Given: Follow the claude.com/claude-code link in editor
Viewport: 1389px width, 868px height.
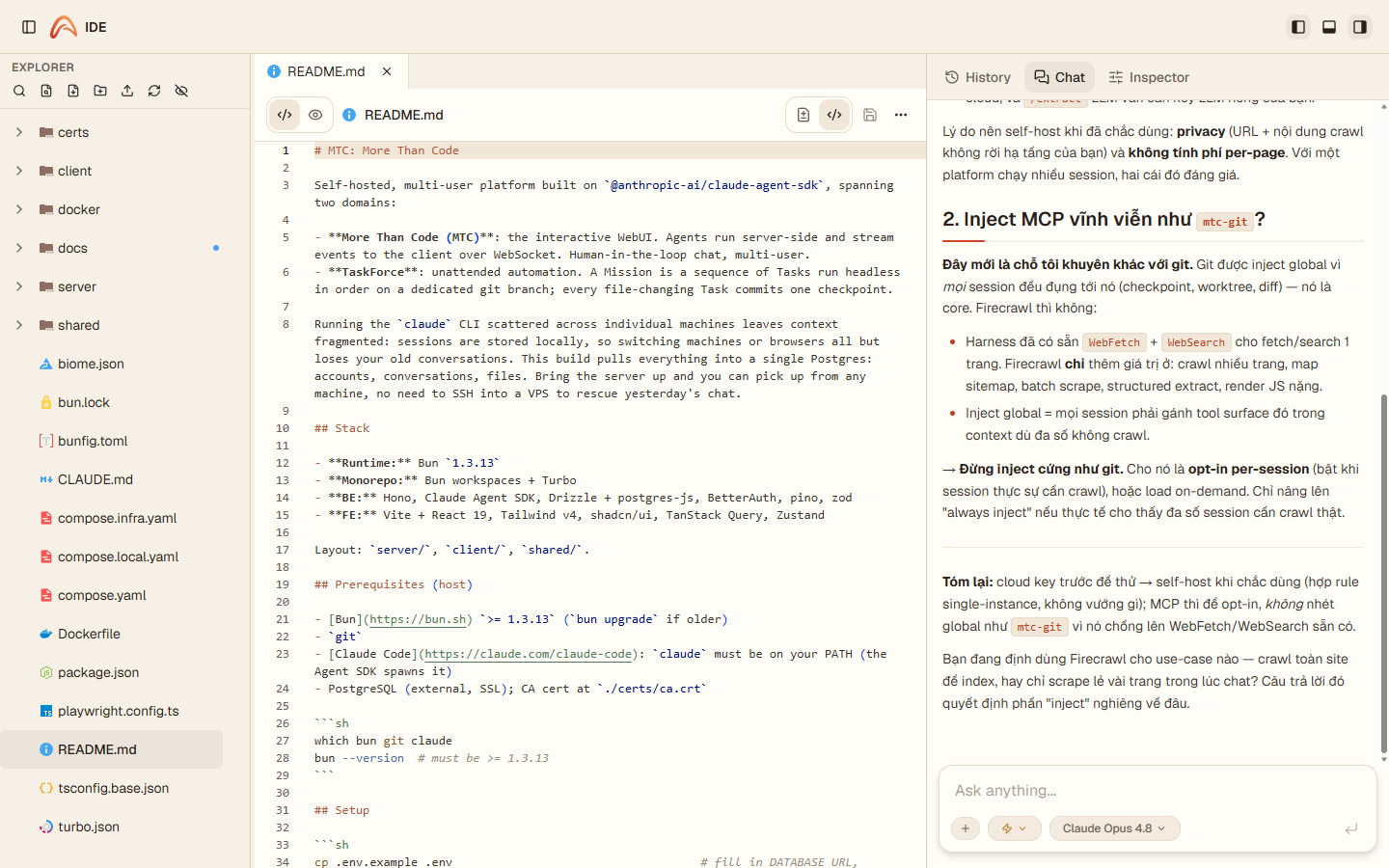Looking at the screenshot, I should pos(529,654).
